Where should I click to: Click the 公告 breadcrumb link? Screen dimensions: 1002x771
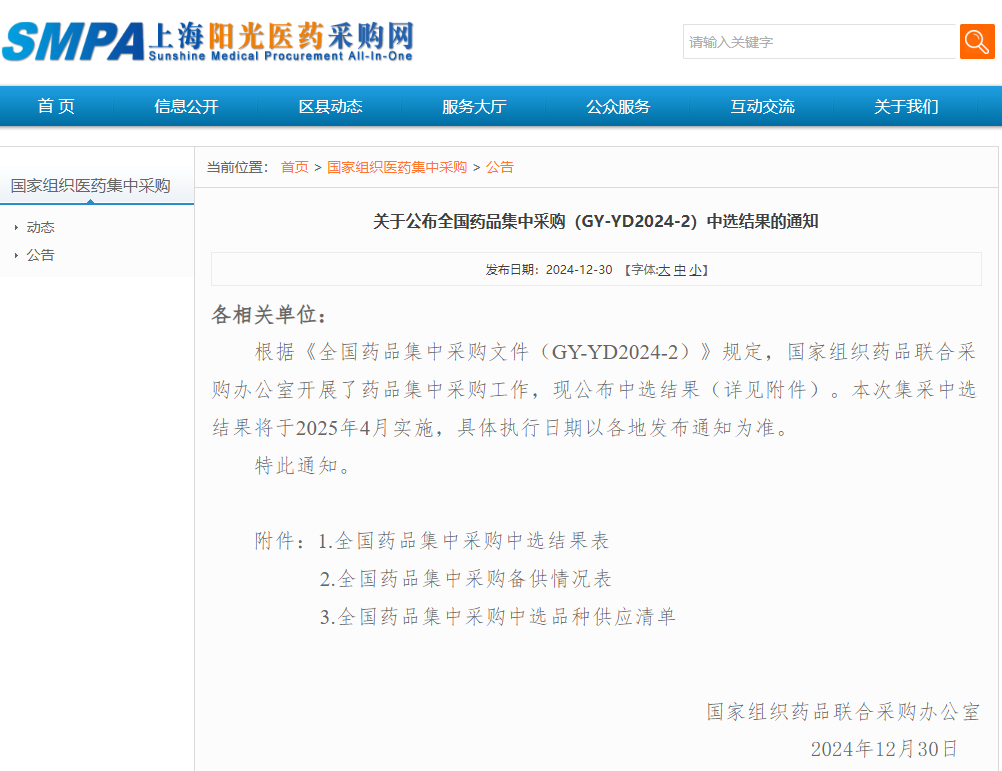tap(500, 167)
